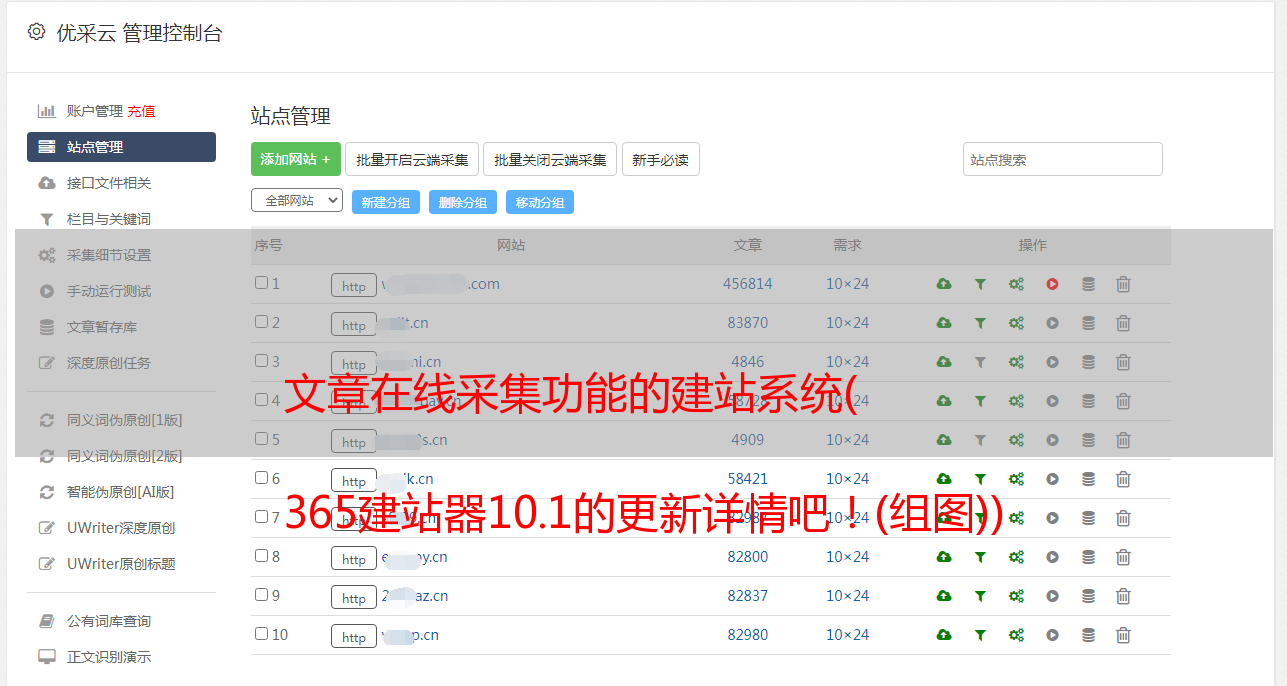
Task: Click the settings gear icon beside 优采云
Action: coord(37,32)
